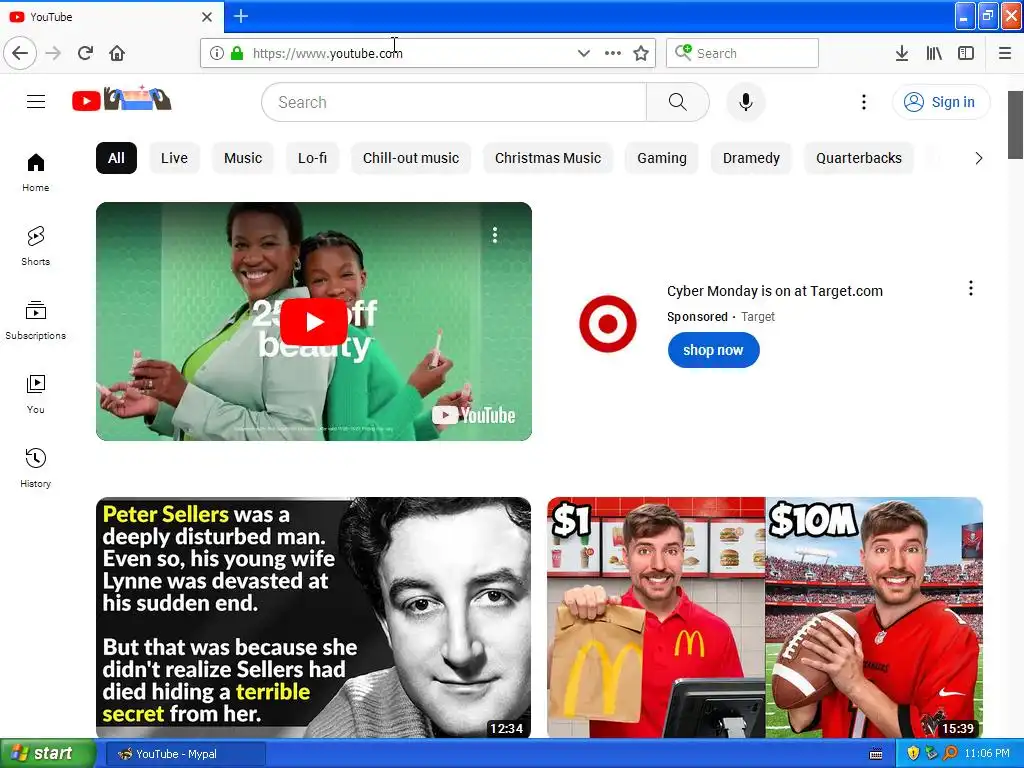Open page actions three-dot menu in address bar
This screenshot has height=768, width=1024.
(613, 53)
